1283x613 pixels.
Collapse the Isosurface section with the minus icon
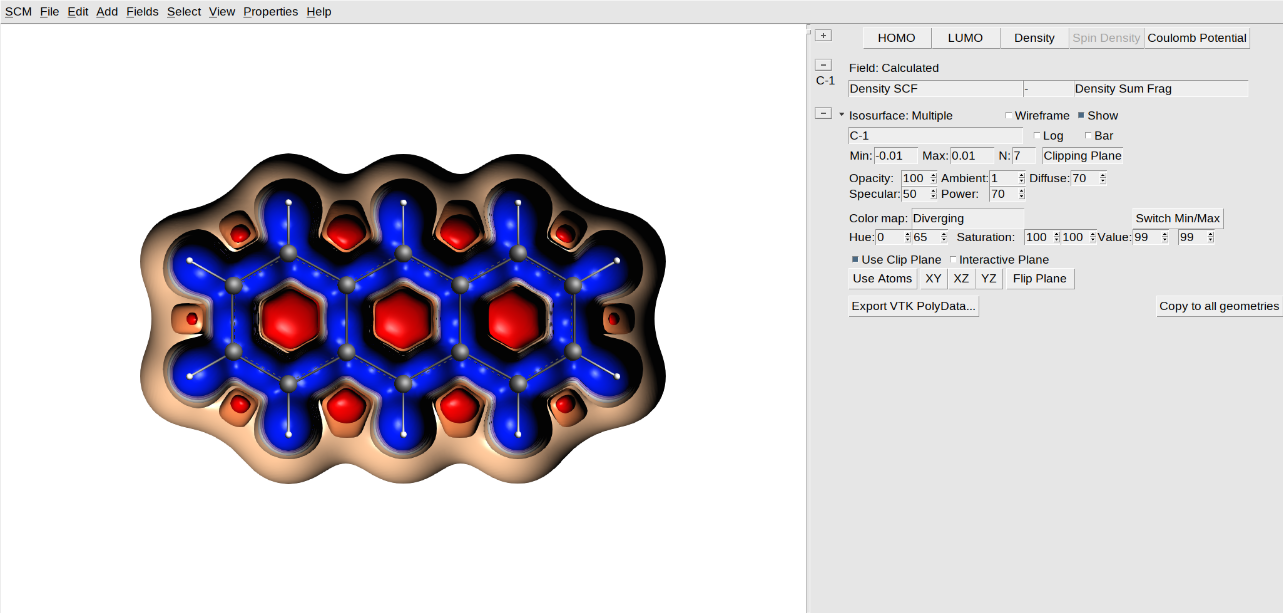[x=822, y=112]
